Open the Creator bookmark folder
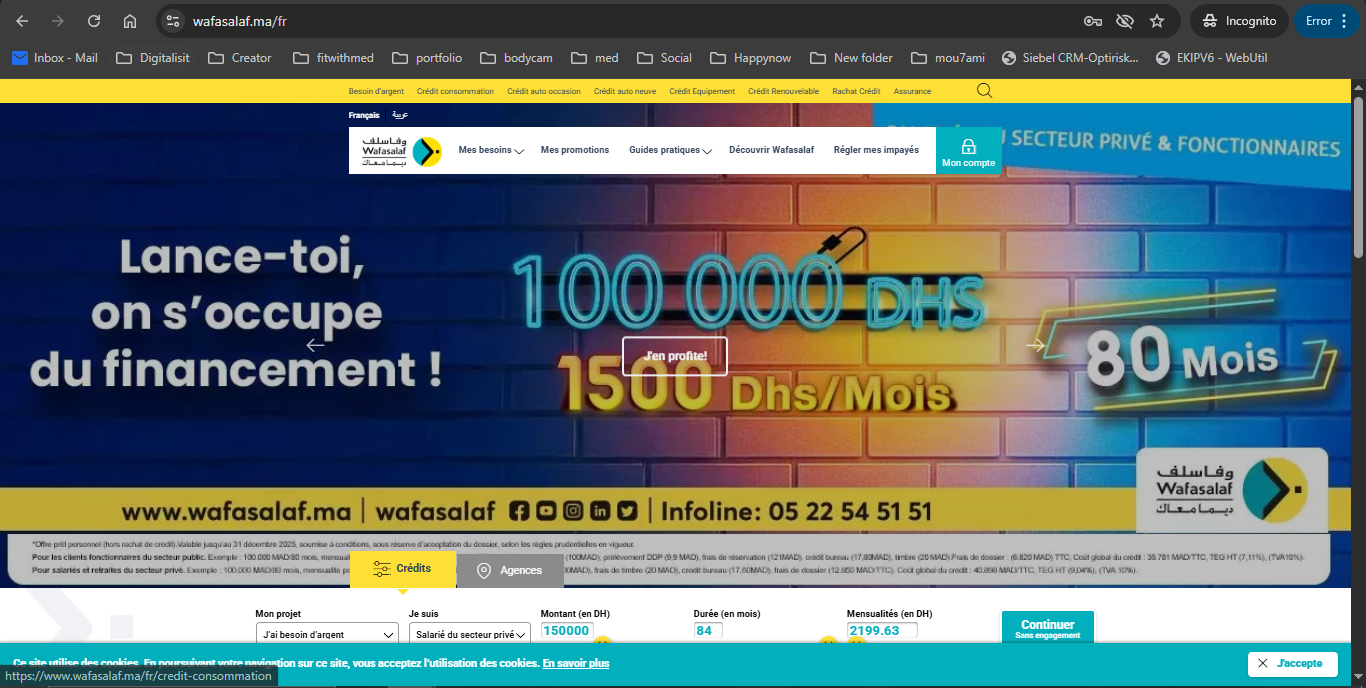Viewport: 1366px width, 688px height. 240,58
